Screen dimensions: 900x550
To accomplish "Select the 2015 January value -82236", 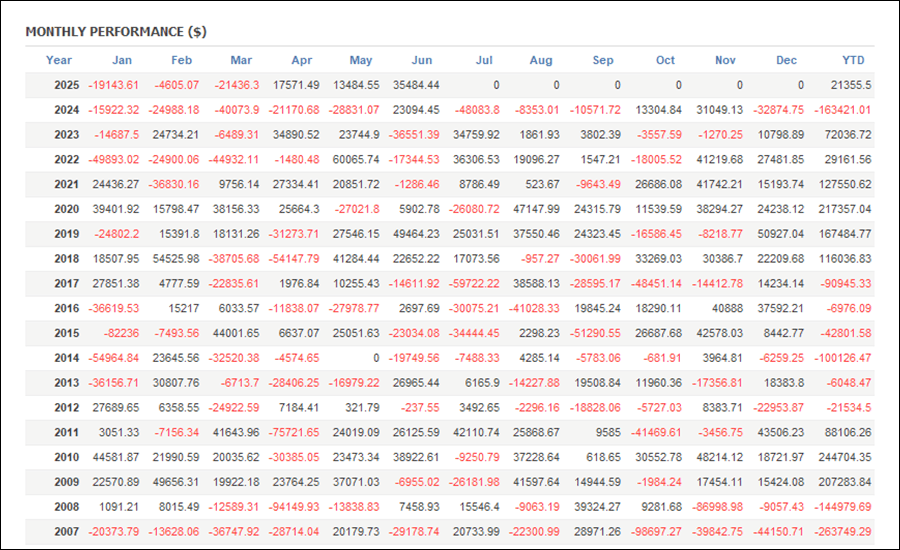I will pyautogui.click(x=121, y=333).
